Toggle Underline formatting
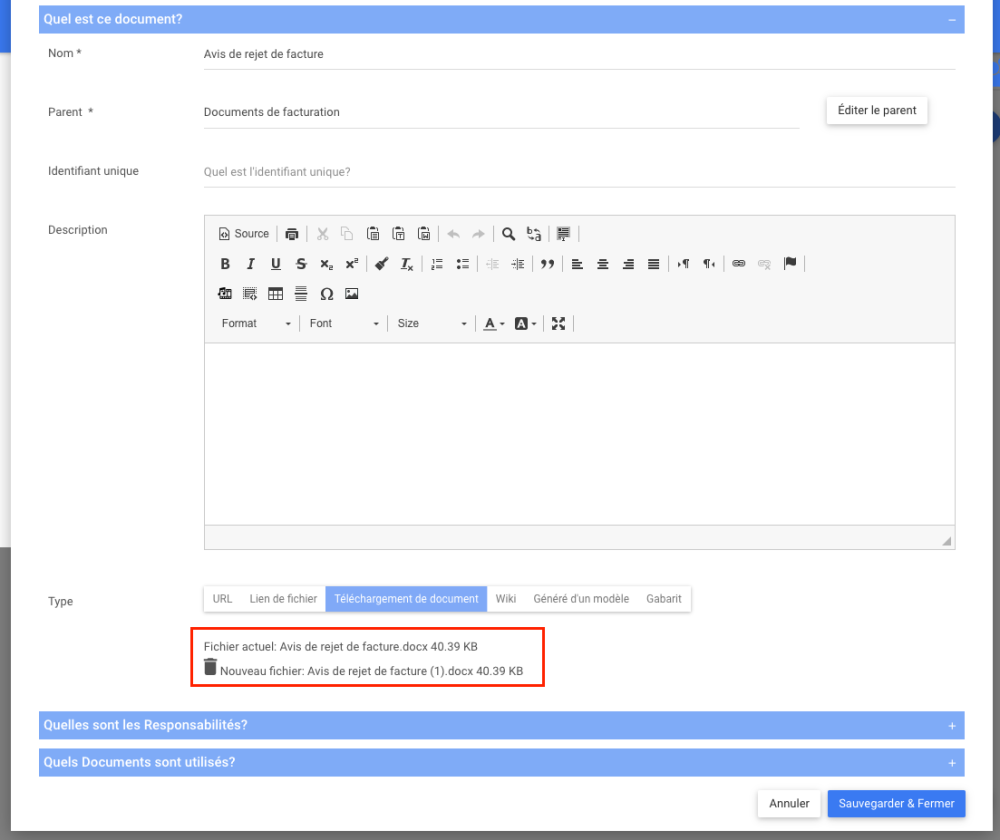 [276, 263]
